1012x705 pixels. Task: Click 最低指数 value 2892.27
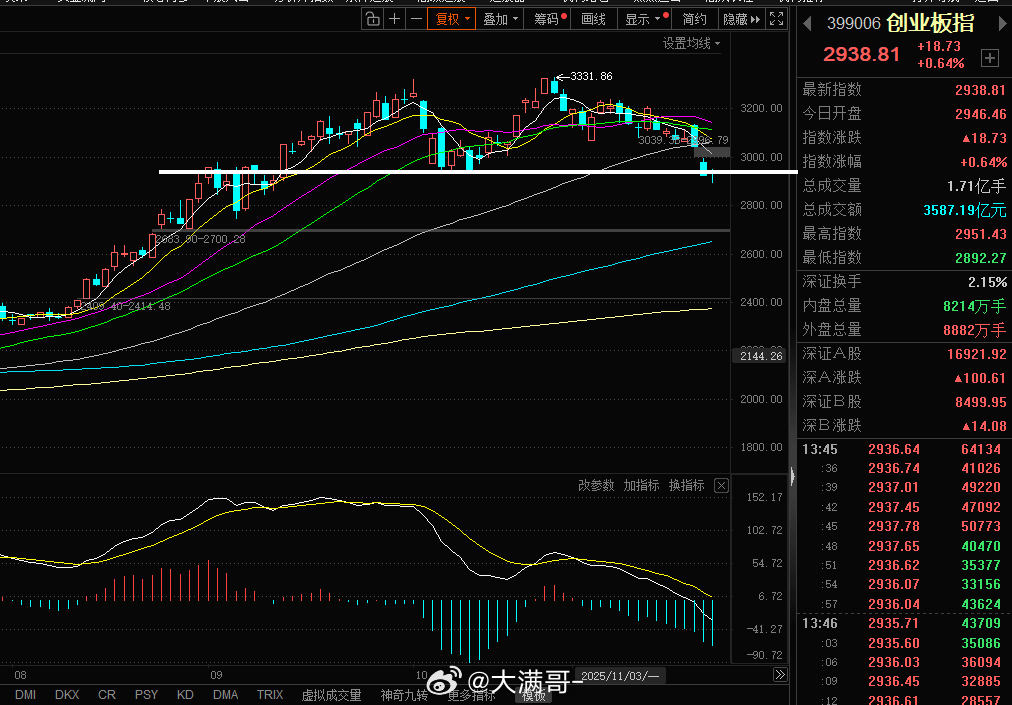coord(980,258)
